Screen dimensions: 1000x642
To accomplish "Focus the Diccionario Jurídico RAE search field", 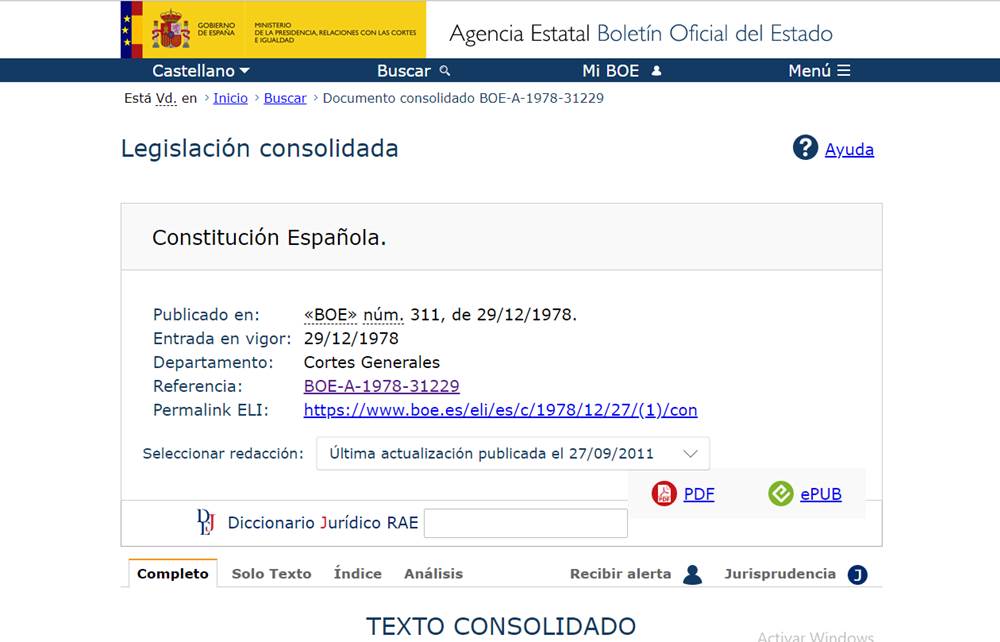I will [525, 523].
